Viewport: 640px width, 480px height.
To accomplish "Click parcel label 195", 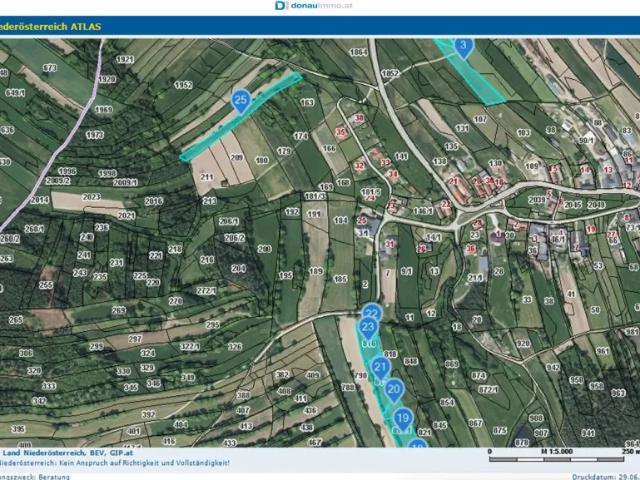I will click(x=285, y=276).
